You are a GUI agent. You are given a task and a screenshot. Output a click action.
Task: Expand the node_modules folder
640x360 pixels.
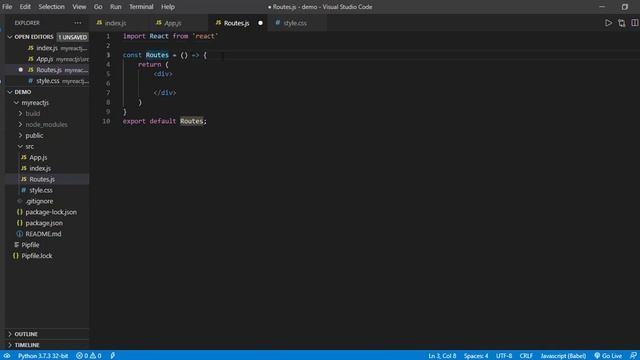tap(46, 124)
